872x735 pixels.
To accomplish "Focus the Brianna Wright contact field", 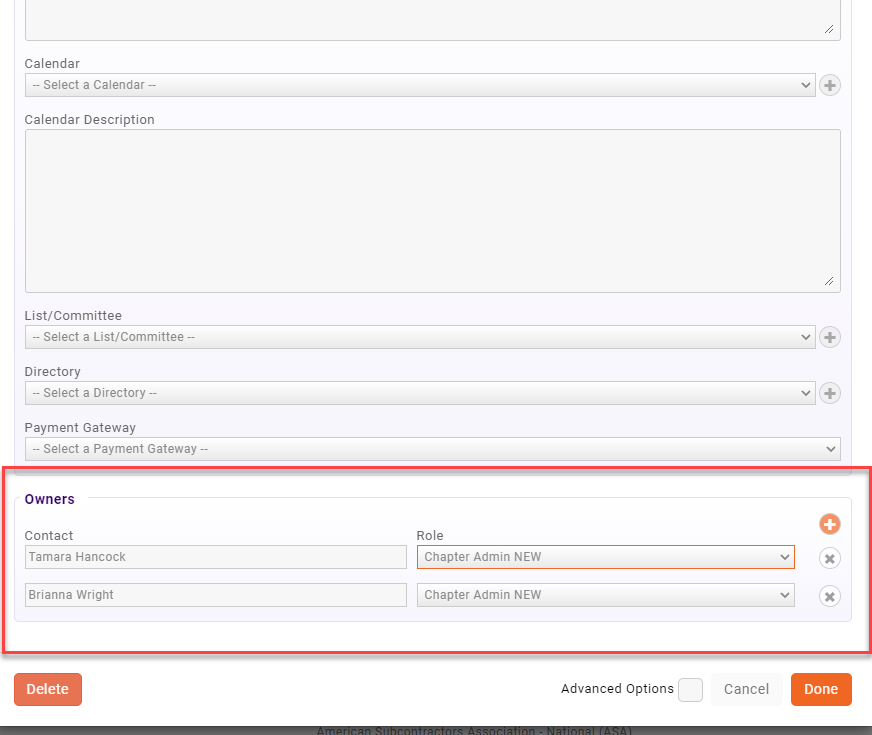I will [x=215, y=595].
